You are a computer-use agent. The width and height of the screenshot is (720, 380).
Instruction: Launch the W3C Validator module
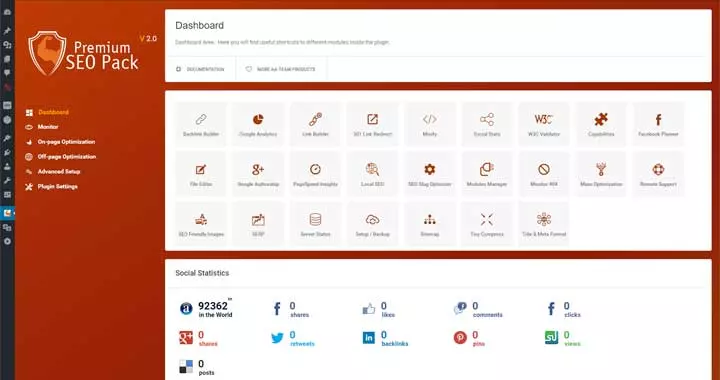544,124
